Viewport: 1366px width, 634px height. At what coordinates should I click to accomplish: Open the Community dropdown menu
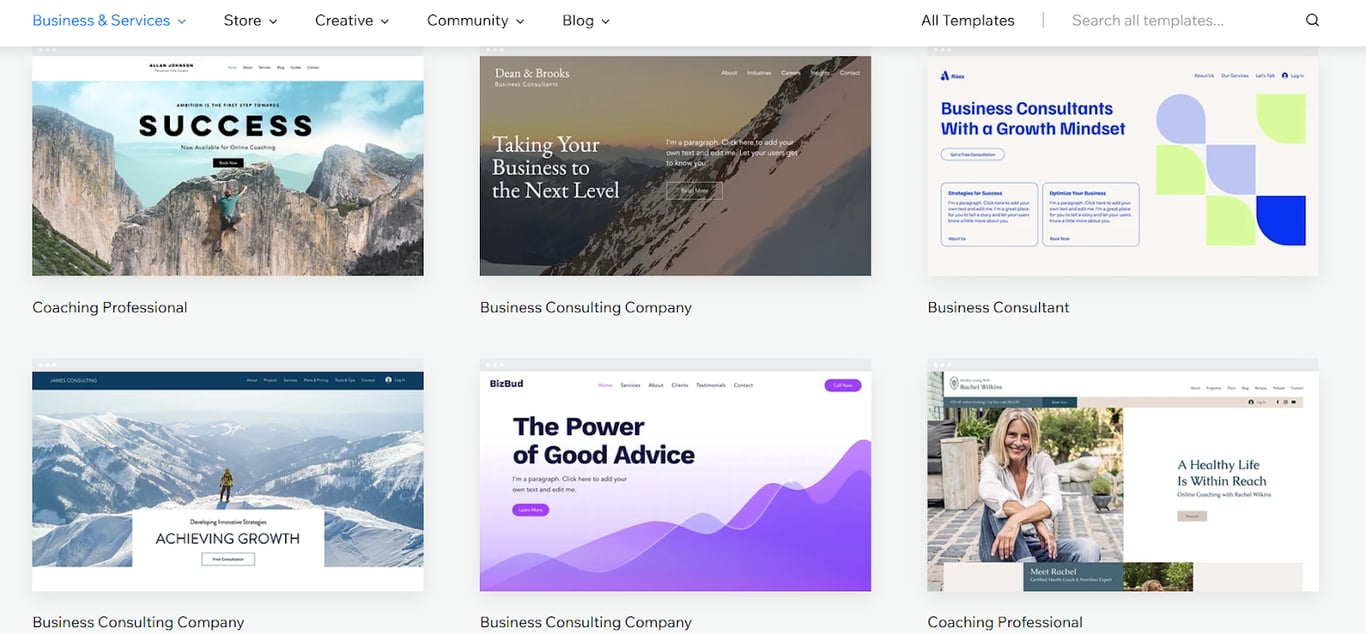point(475,20)
